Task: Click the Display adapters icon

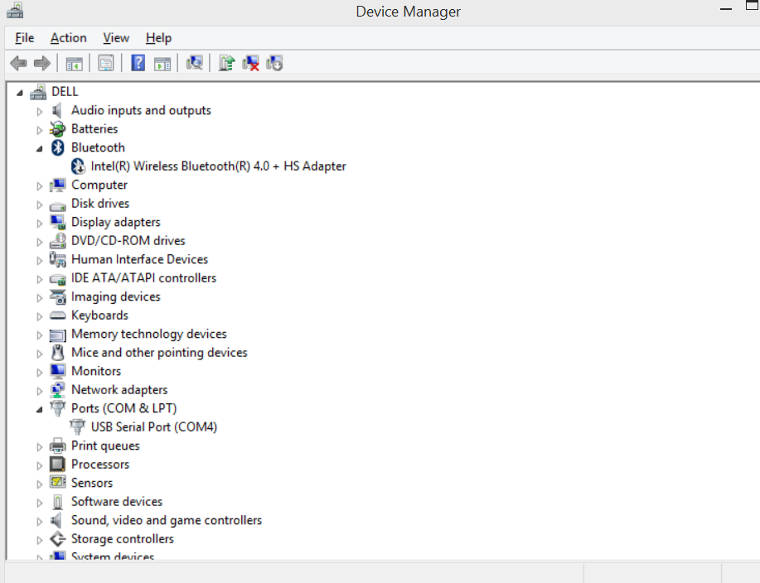Action: point(58,222)
